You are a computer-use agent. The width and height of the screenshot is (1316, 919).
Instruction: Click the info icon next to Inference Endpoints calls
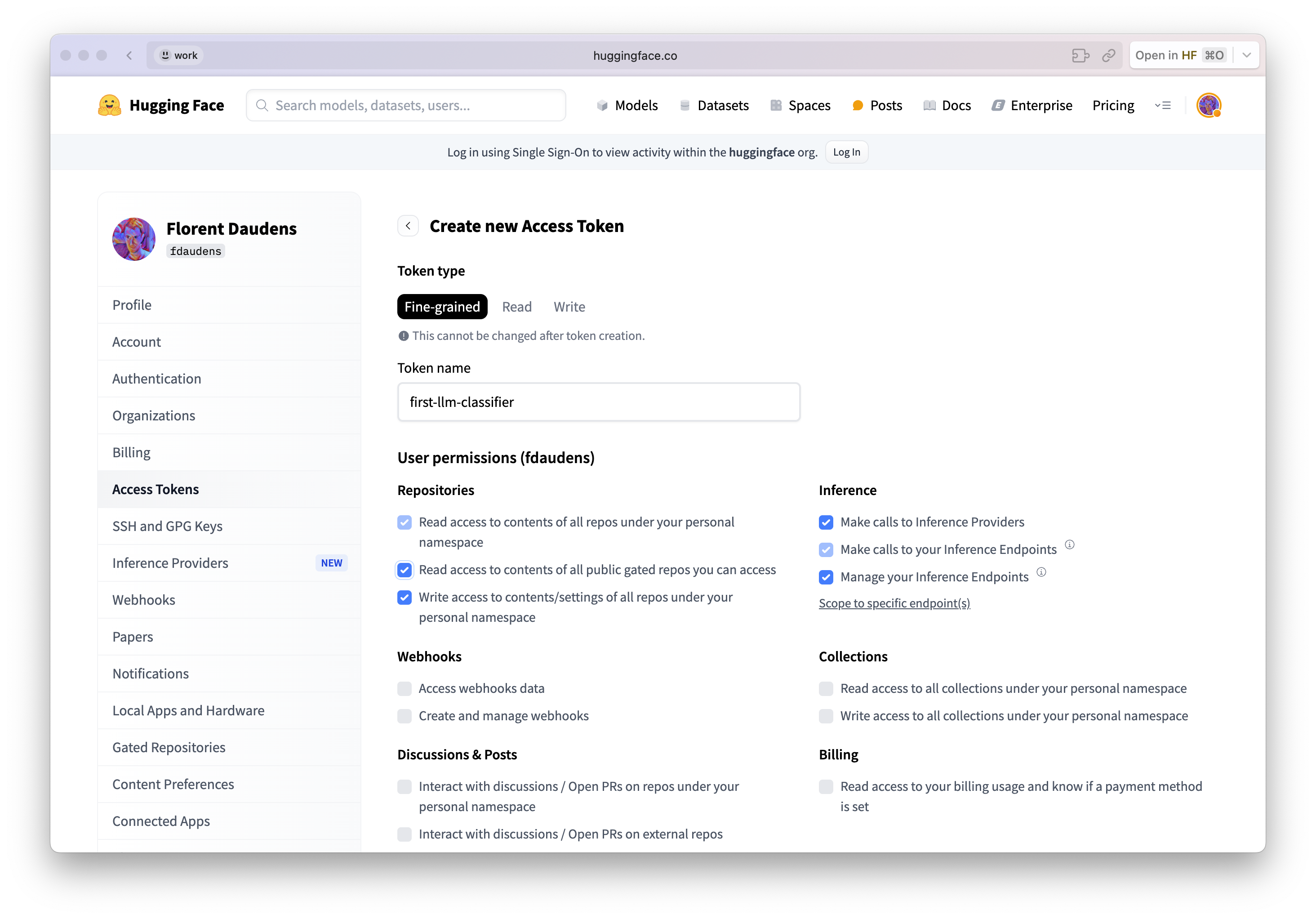(x=1070, y=544)
